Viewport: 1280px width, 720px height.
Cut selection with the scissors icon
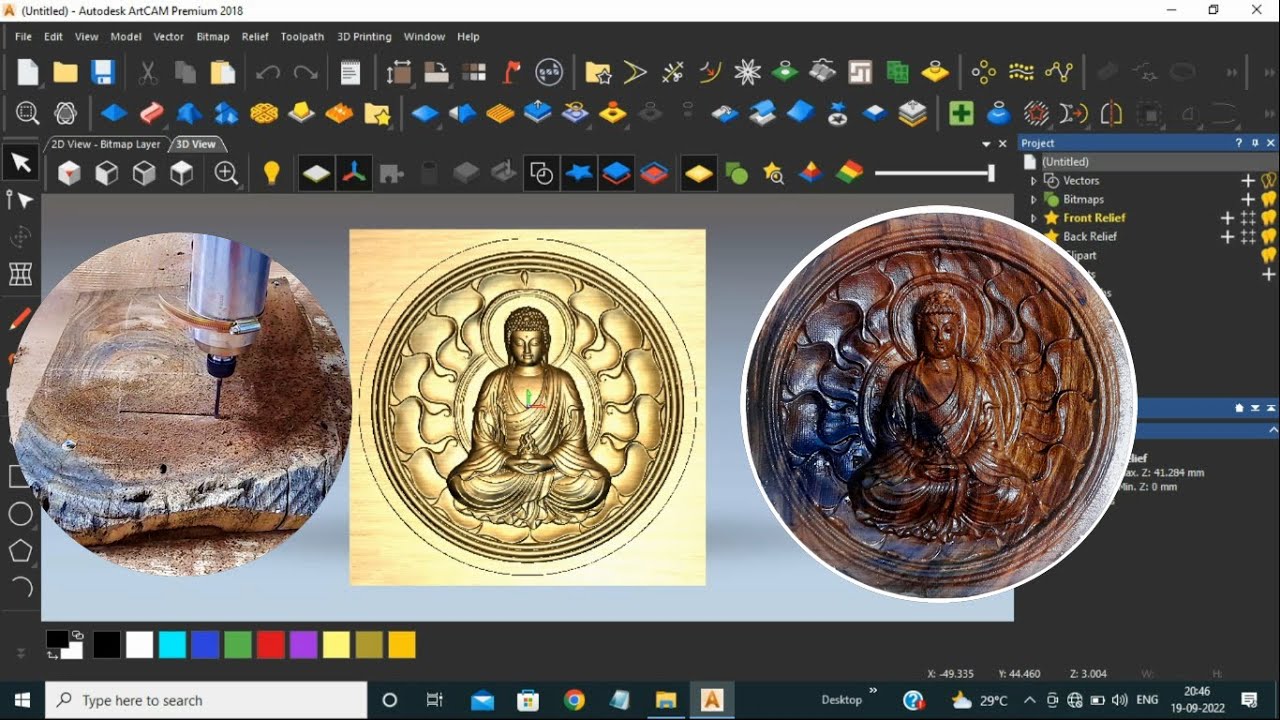tap(147, 72)
